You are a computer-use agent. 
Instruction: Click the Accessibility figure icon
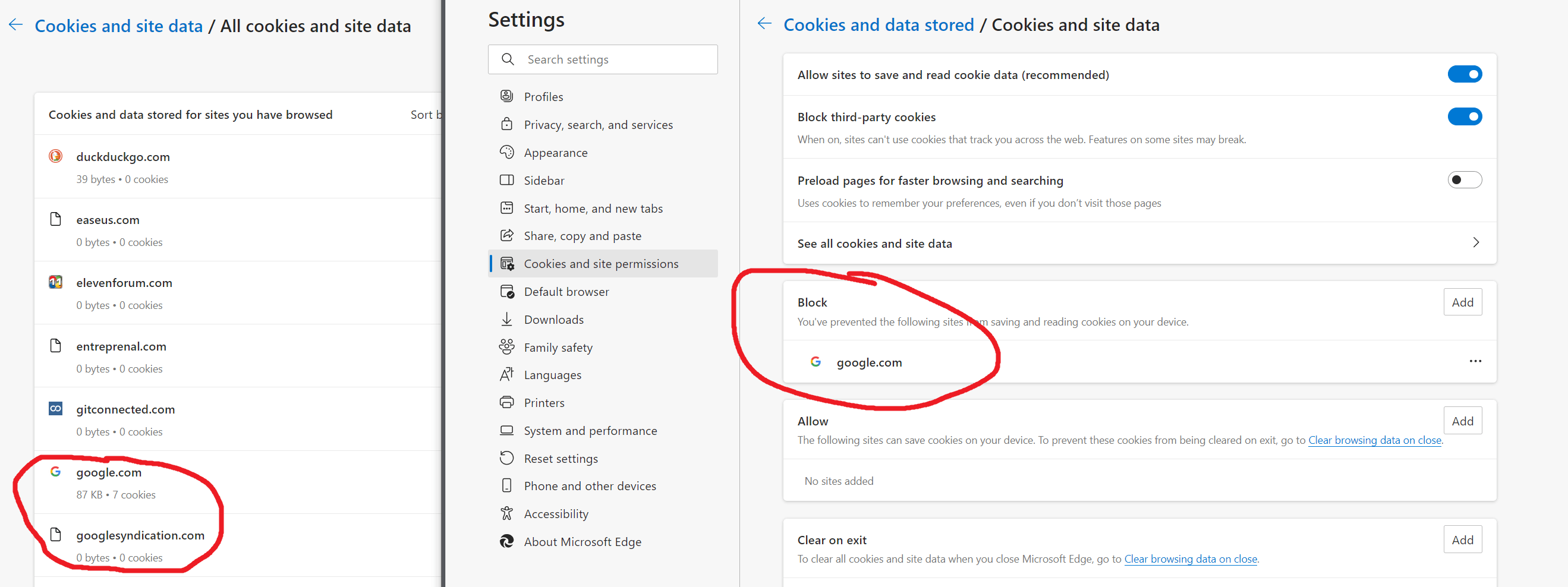coord(506,513)
